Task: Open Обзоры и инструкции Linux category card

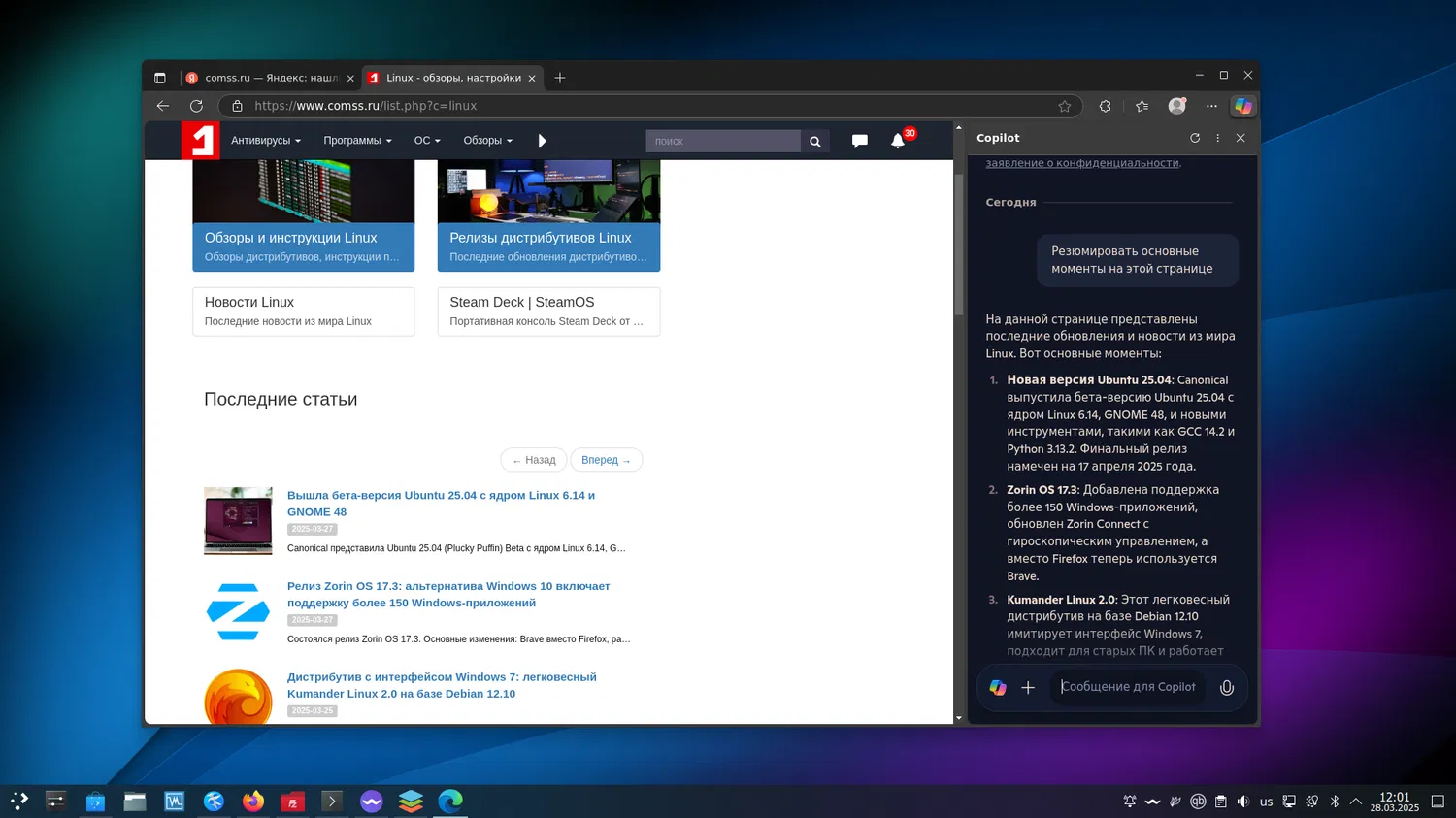Action: tap(304, 215)
